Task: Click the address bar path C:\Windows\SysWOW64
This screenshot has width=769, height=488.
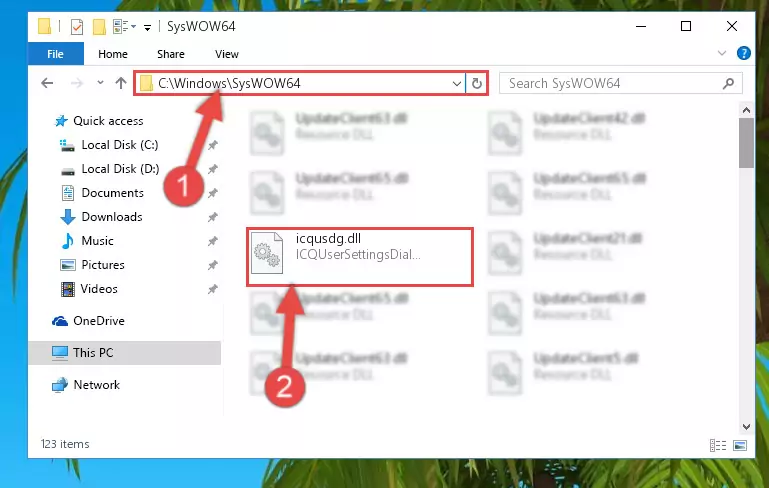Action: (x=229, y=83)
